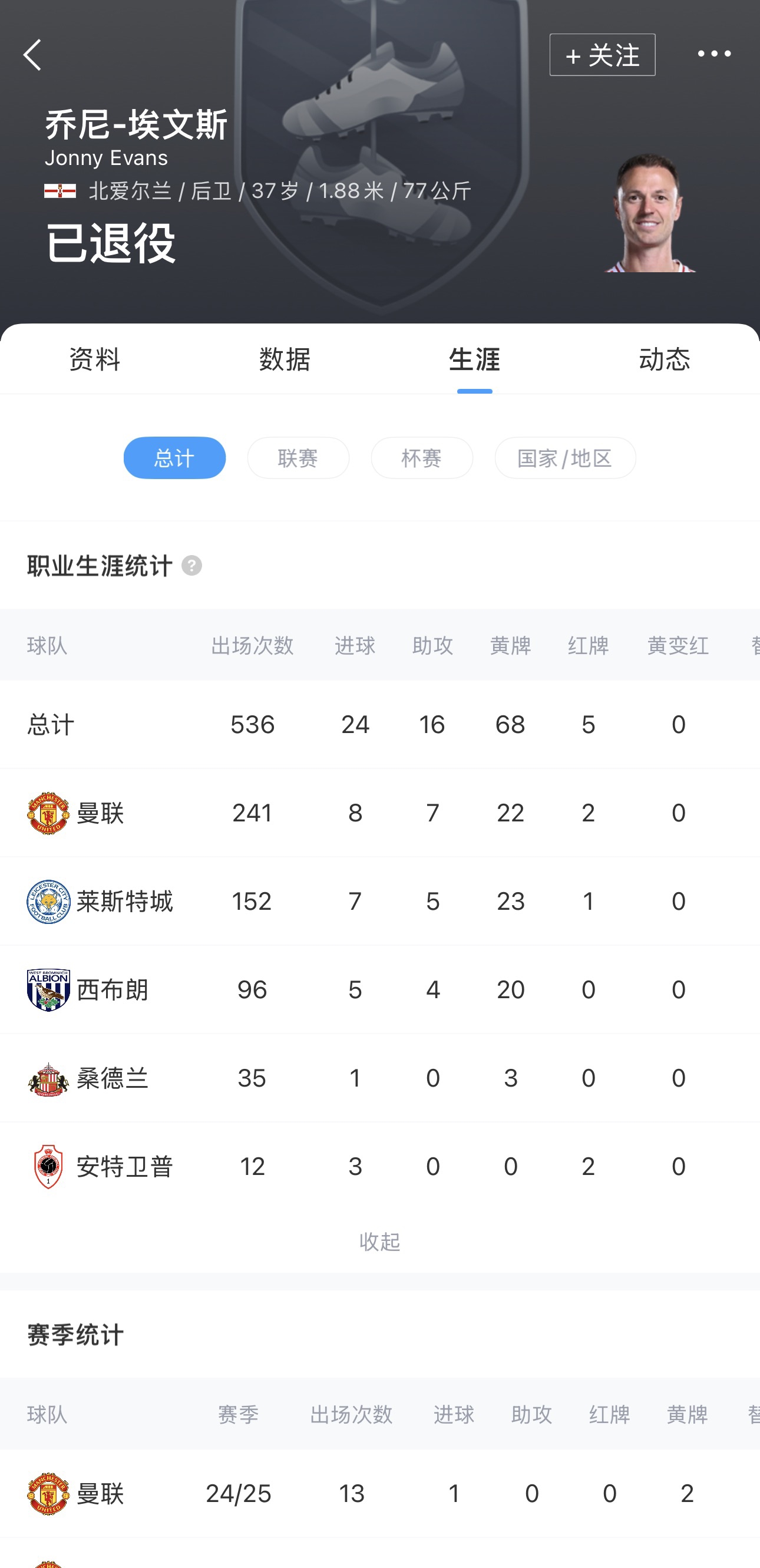Tap the back arrow icon
This screenshot has width=760, height=1568.
coord(33,55)
